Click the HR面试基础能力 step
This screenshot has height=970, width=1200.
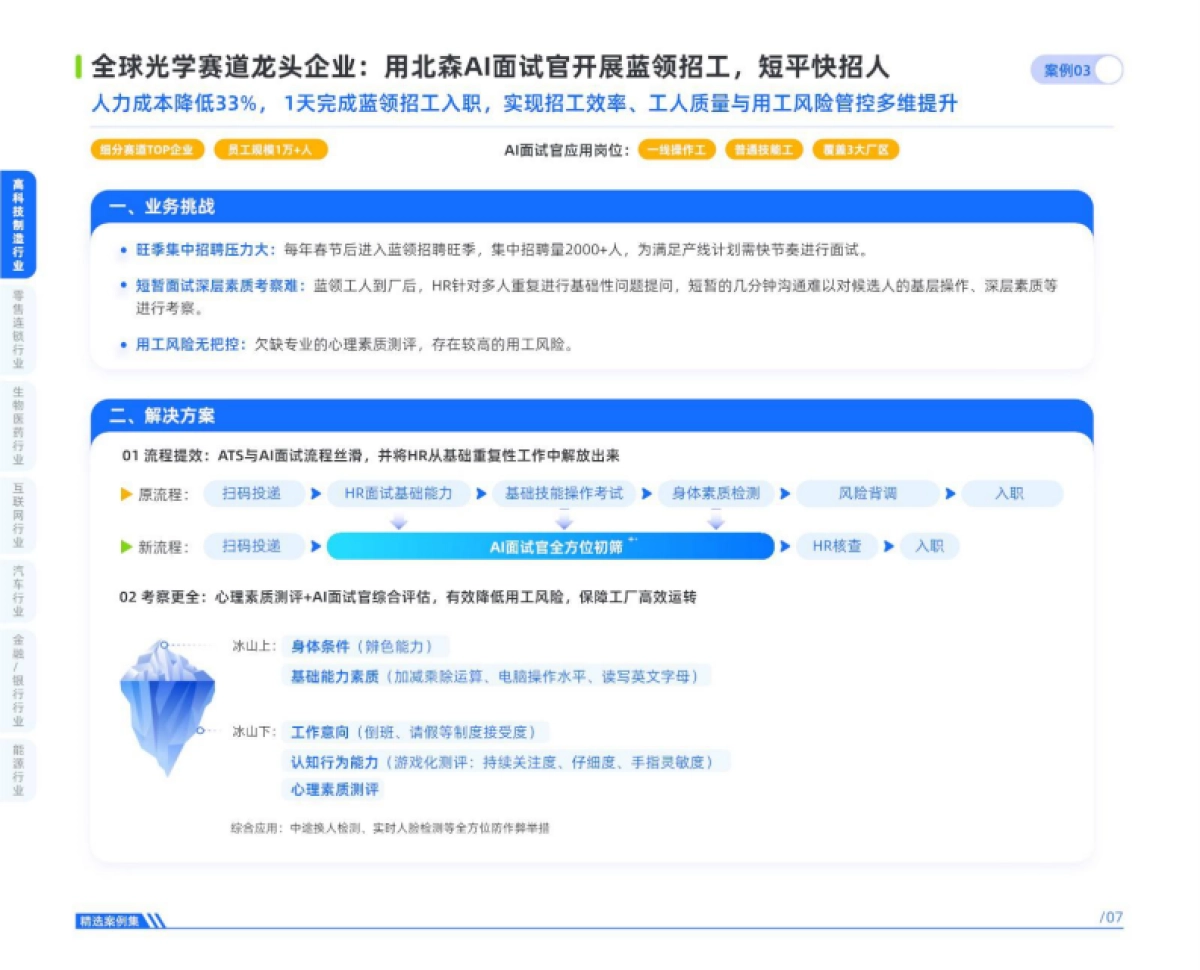(398, 492)
